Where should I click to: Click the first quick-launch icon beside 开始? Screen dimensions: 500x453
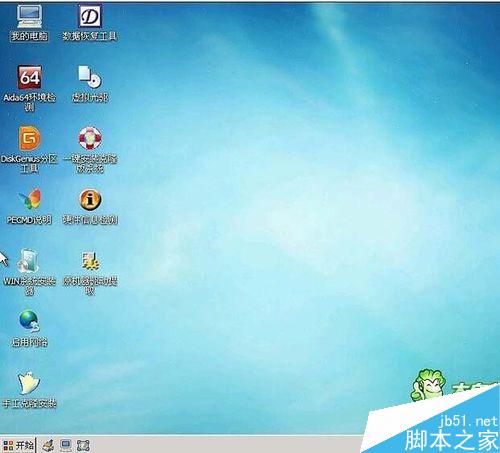point(48,445)
